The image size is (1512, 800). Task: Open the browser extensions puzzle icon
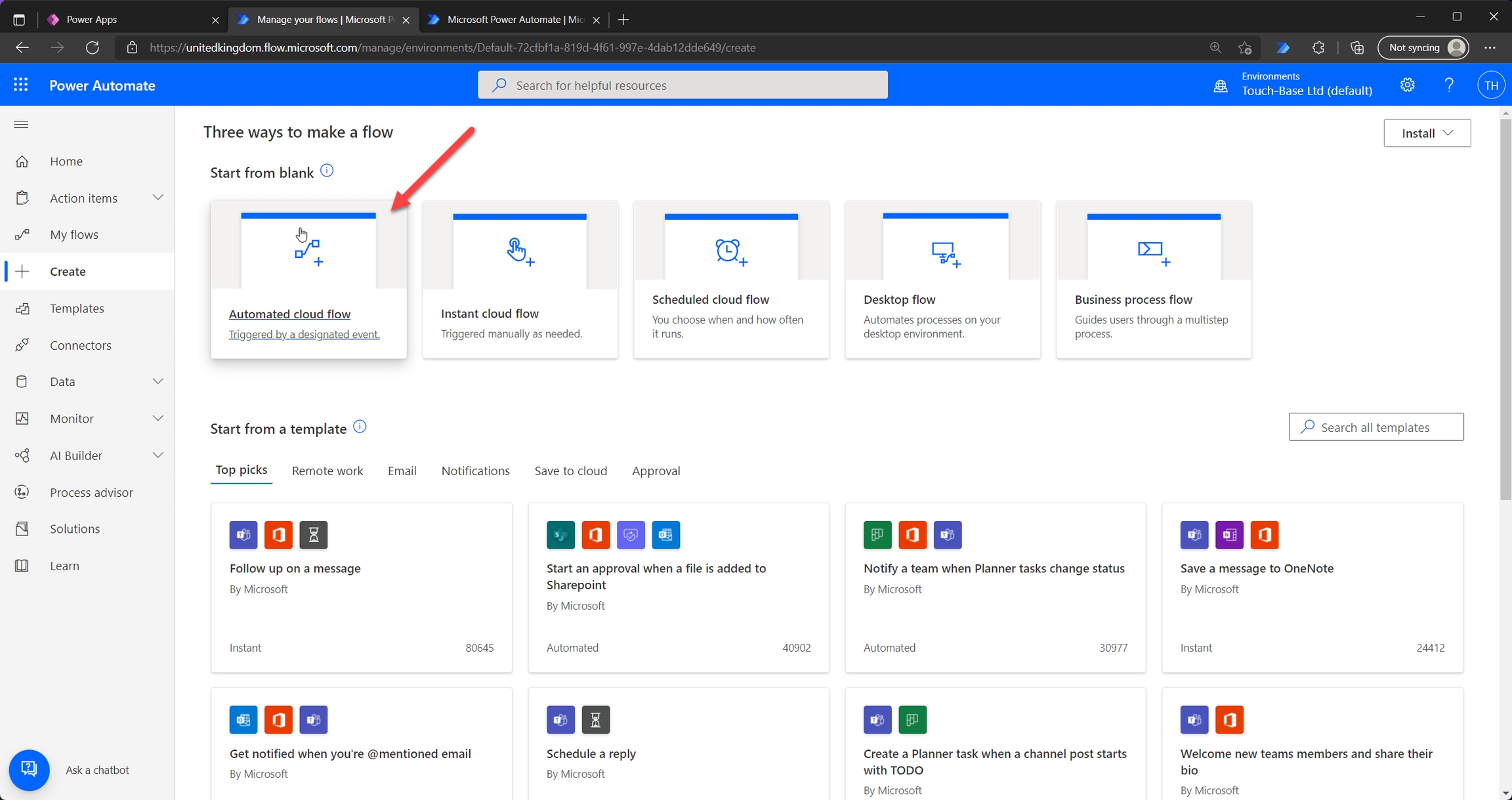click(x=1318, y=47)
